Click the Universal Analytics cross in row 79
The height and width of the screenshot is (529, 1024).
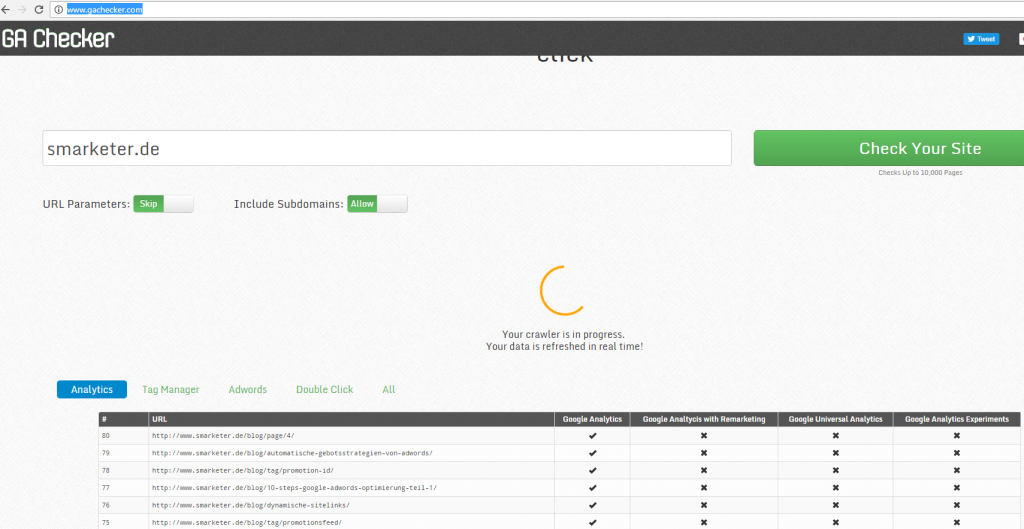(x=835, y=453)
